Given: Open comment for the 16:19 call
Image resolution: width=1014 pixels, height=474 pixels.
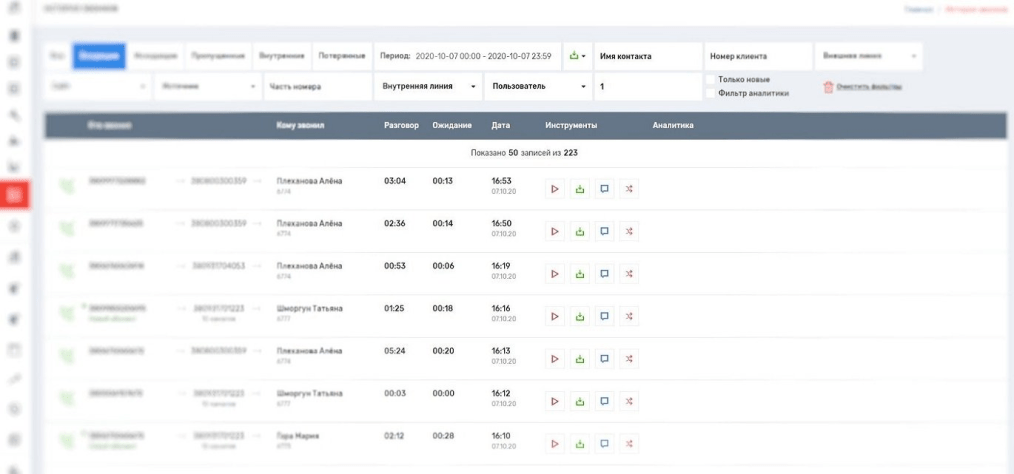Looking at the screenshot, I should pos(604,274).
